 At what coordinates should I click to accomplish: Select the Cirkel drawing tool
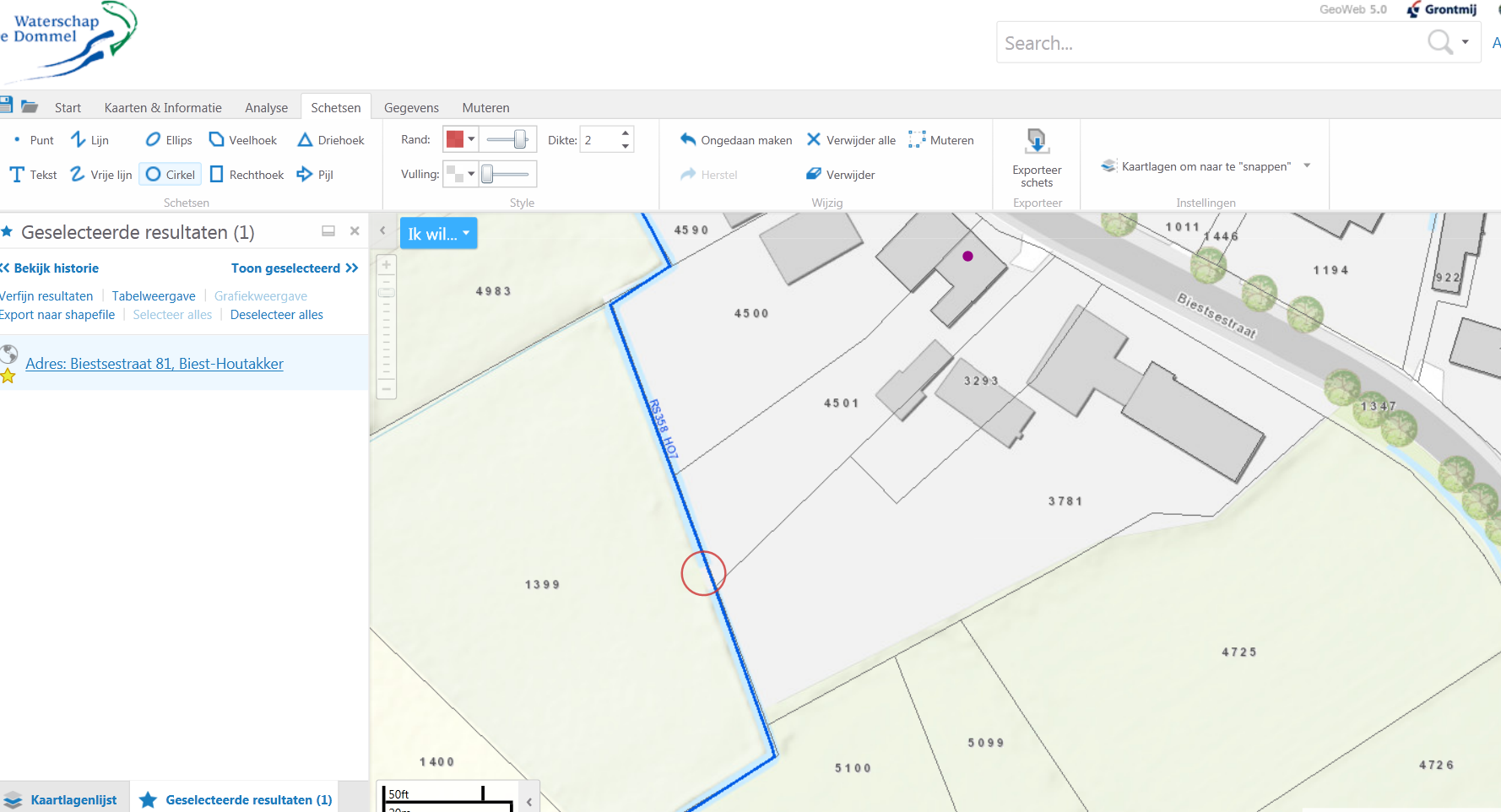pos(171,175)
